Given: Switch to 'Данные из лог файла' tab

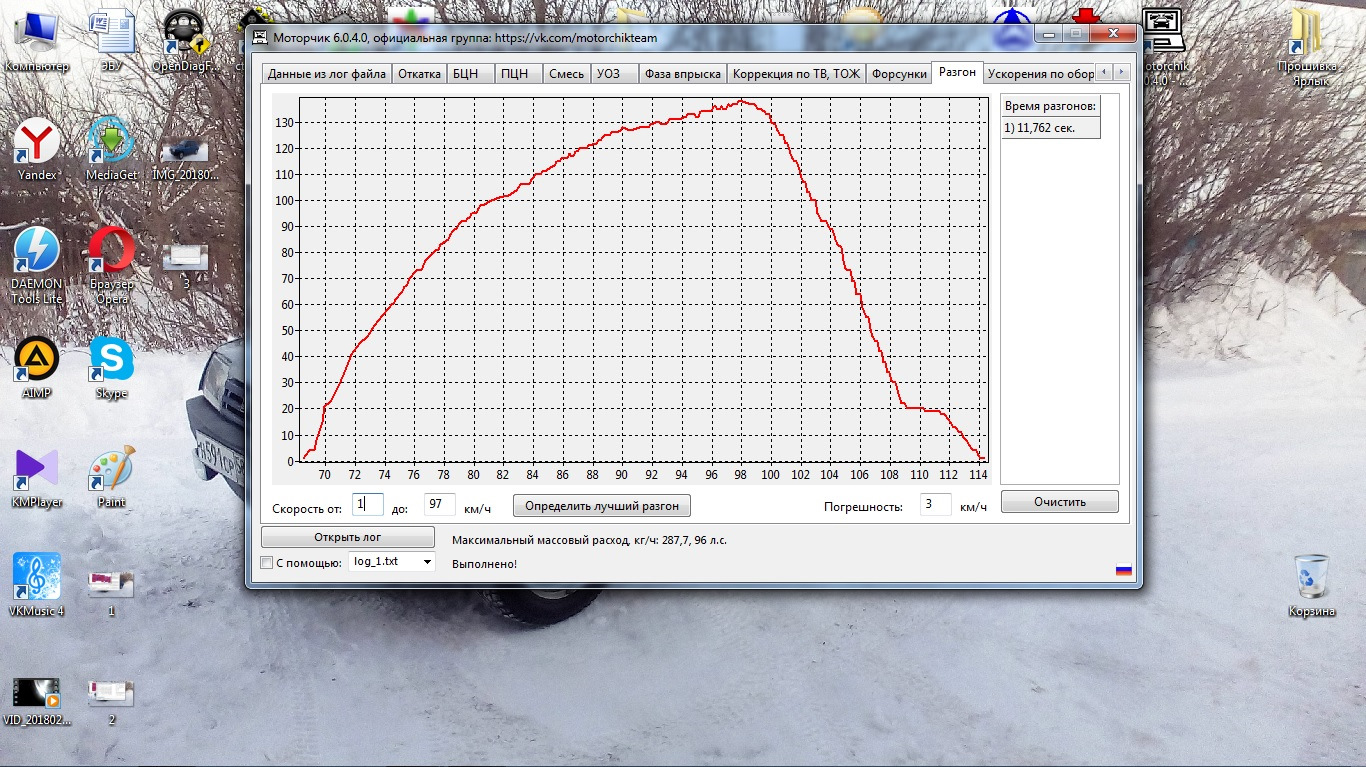Looking at the screenshot, I should tap(326, 74).
